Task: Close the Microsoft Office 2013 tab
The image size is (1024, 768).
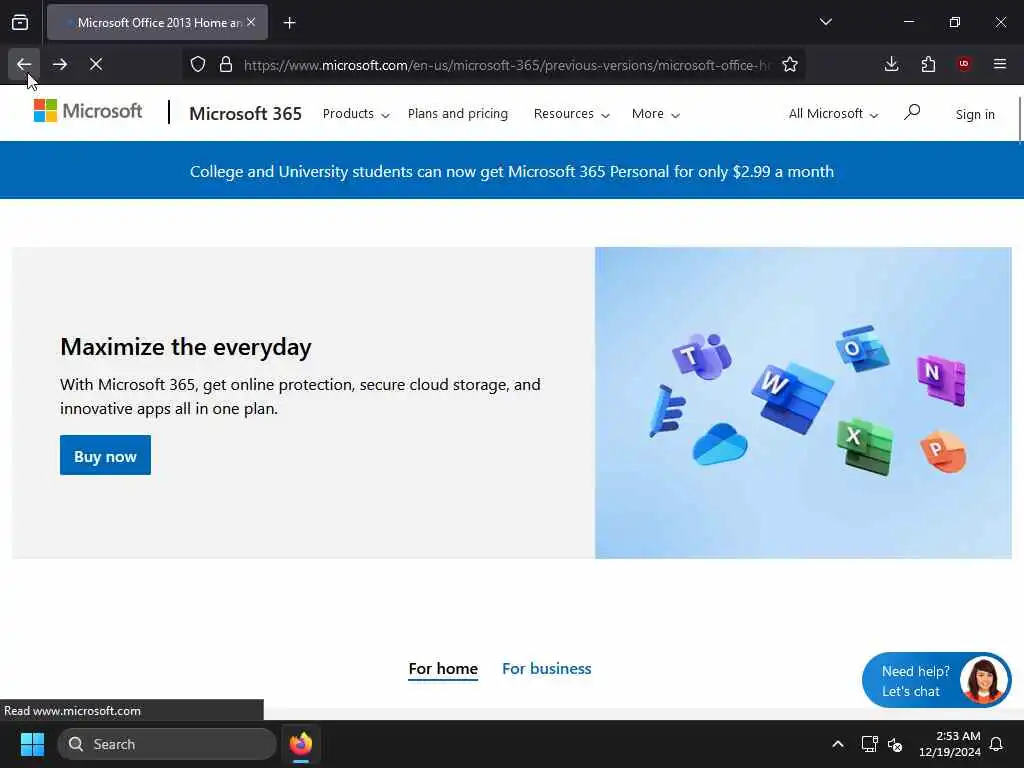Action: coord(251,22)
